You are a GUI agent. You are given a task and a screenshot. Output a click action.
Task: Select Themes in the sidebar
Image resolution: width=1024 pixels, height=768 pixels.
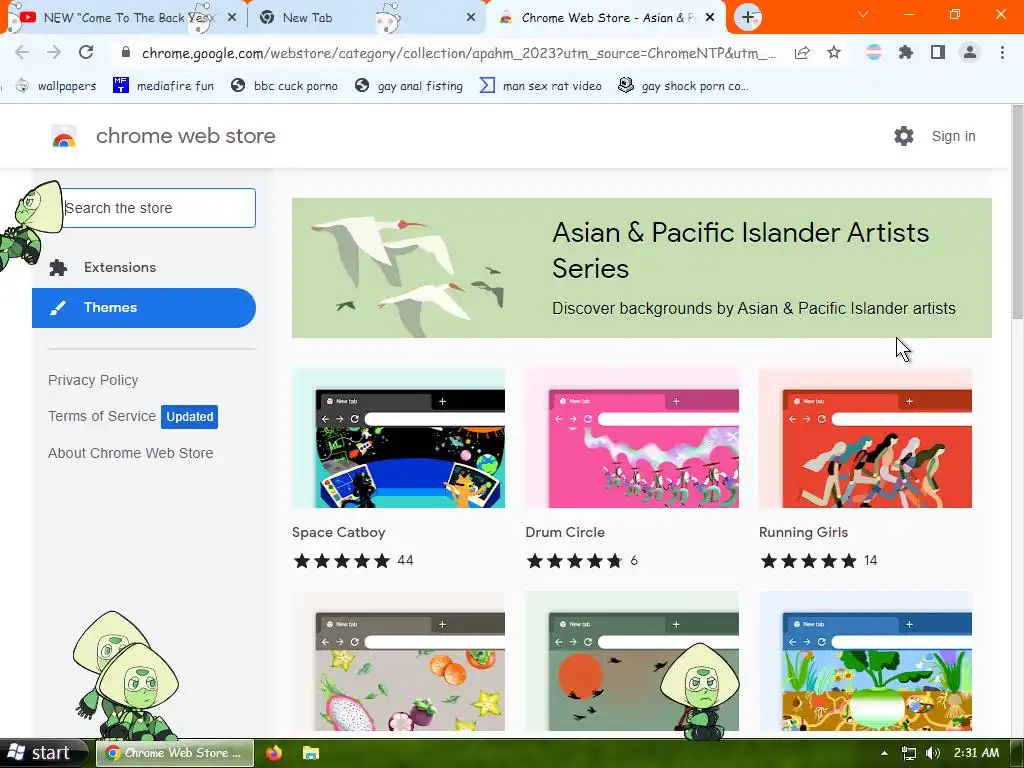coord(144,308)
